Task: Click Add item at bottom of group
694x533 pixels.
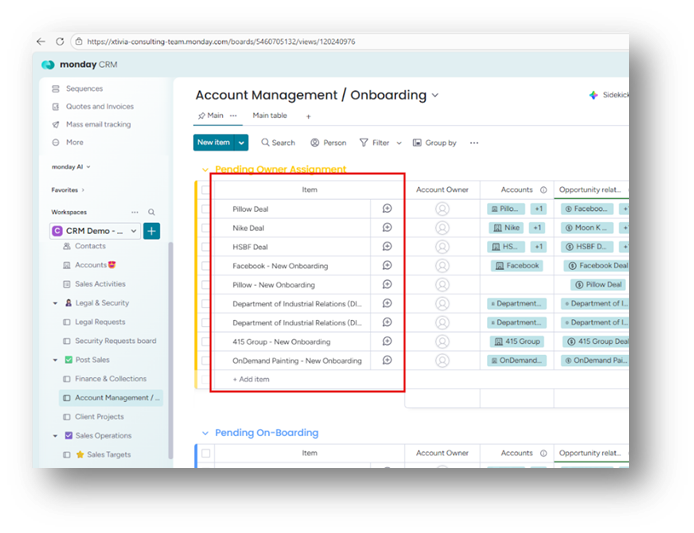Action: tap(251, 380)
